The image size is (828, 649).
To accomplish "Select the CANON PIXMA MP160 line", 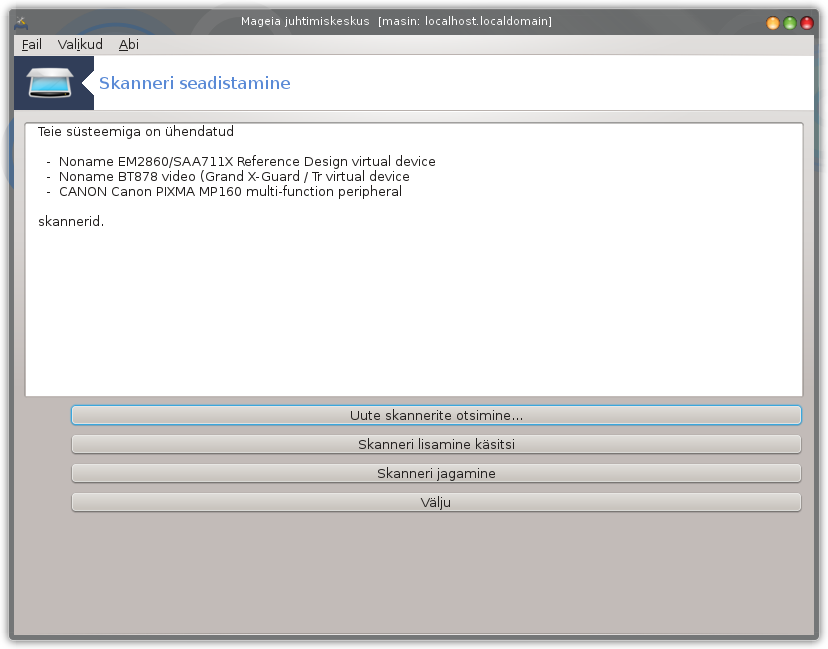I will pyautogui.click(x=230, y=192).
